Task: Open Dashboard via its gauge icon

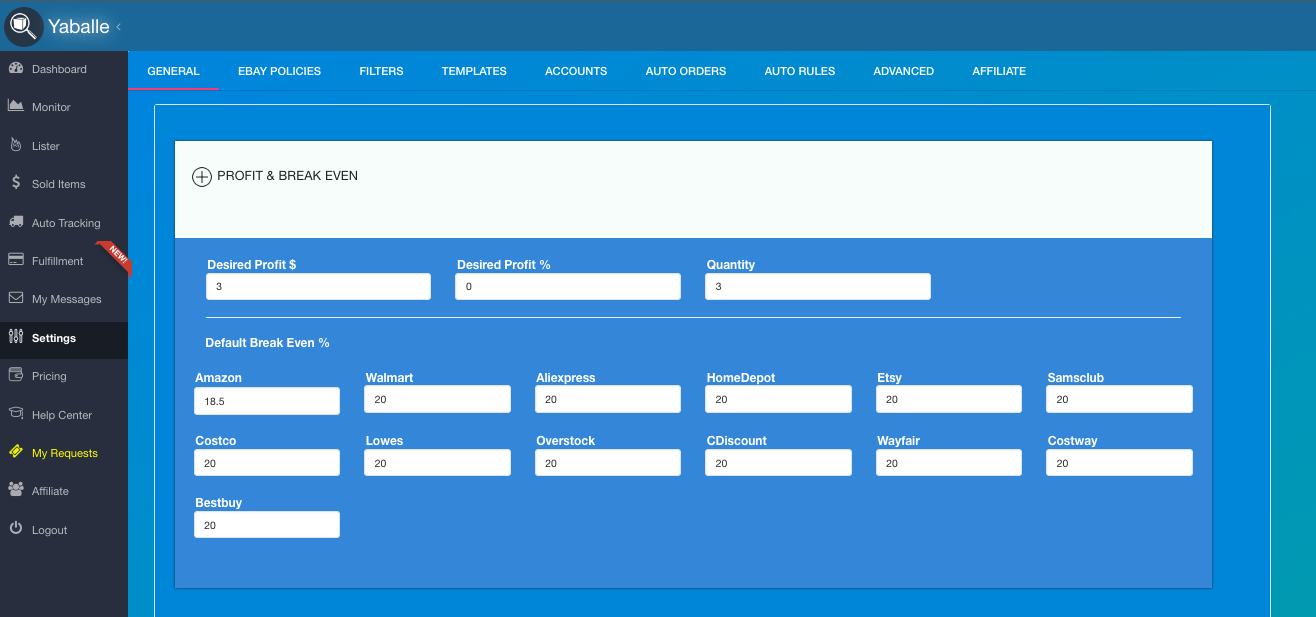Action: [x=15, y=69]
